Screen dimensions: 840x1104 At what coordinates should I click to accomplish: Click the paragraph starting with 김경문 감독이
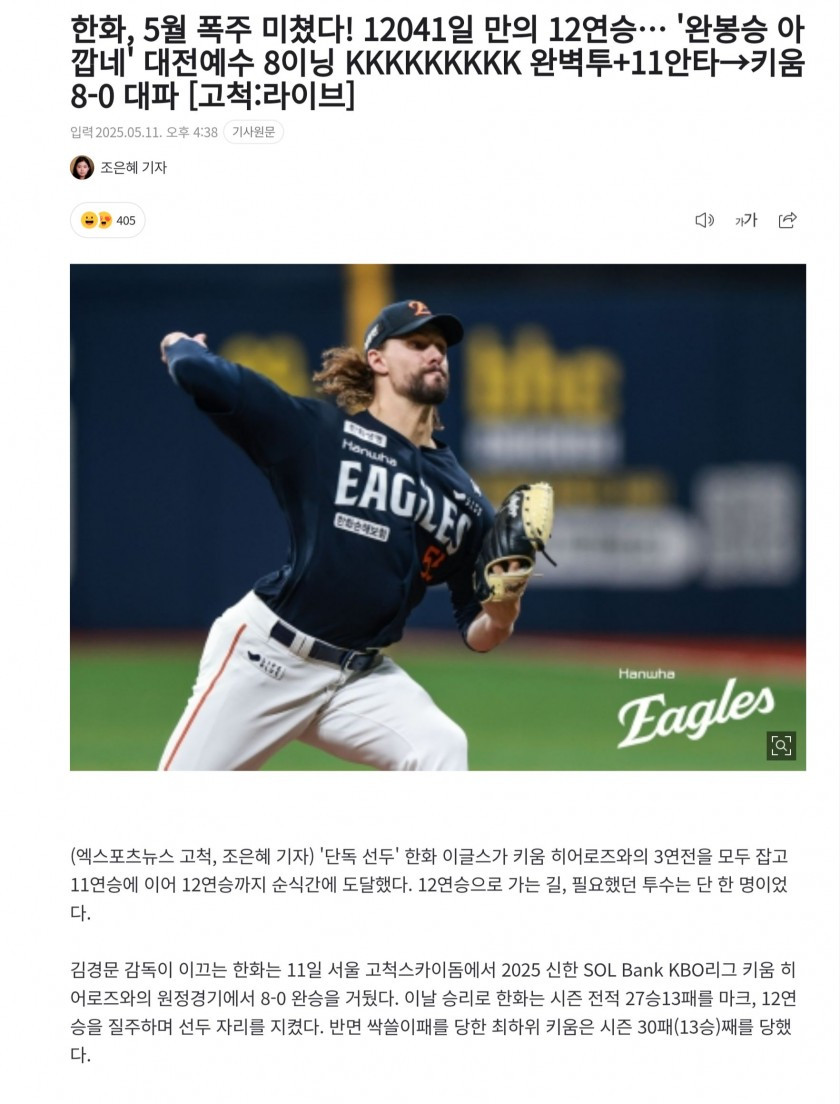click(x=433, y=1012)
